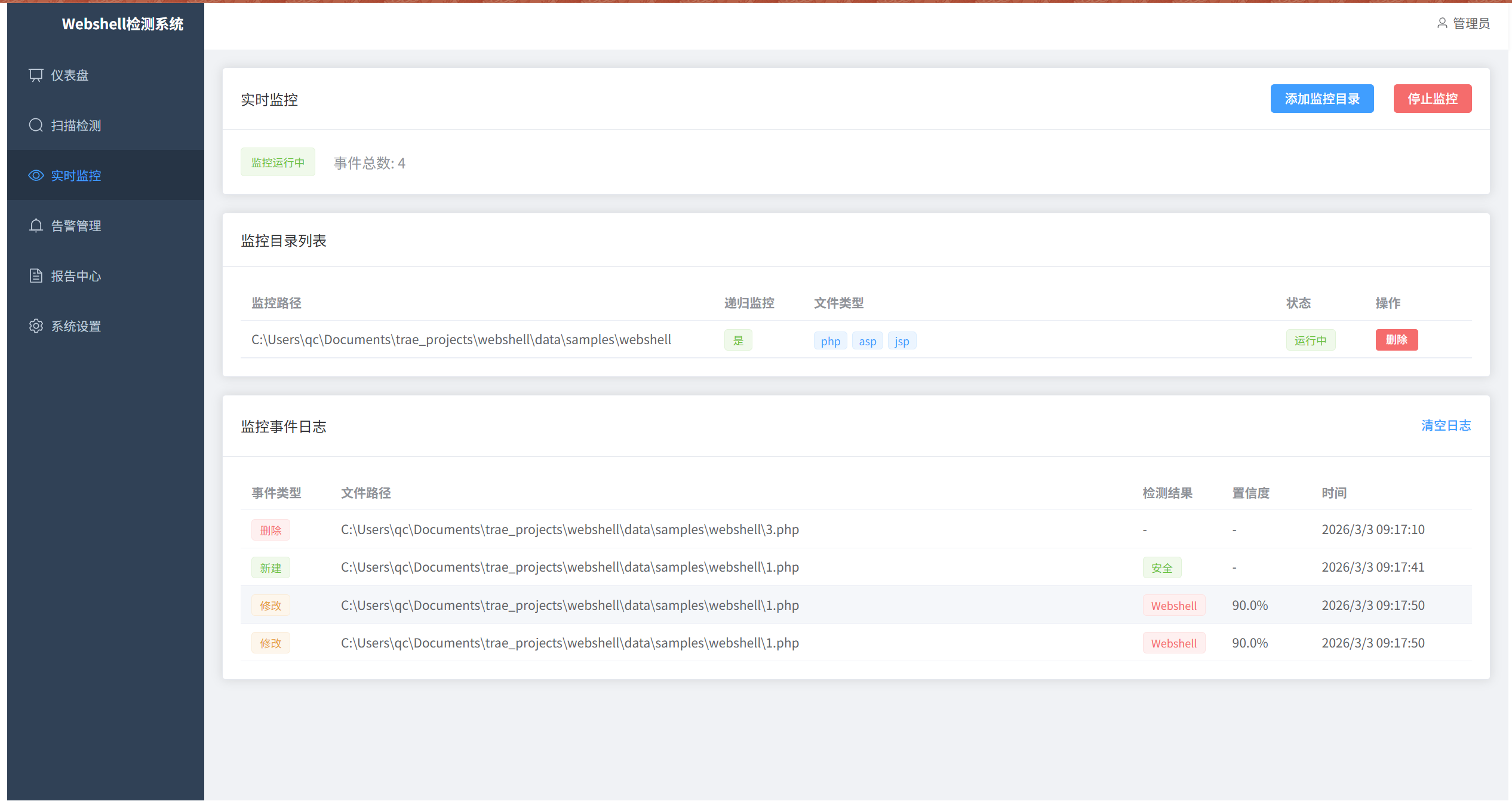Click the 清空日志 link
1512x801 pixels.
[x=1446, y=426]
